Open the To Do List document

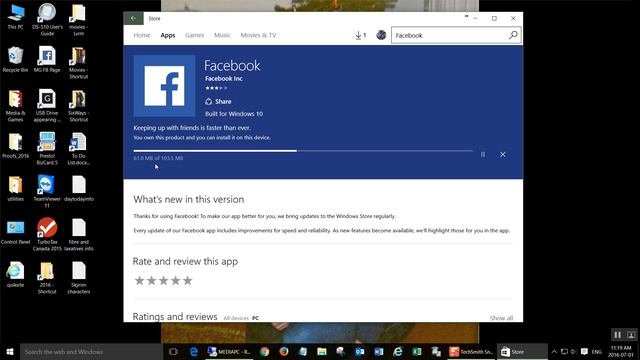(x=79, y=149)
